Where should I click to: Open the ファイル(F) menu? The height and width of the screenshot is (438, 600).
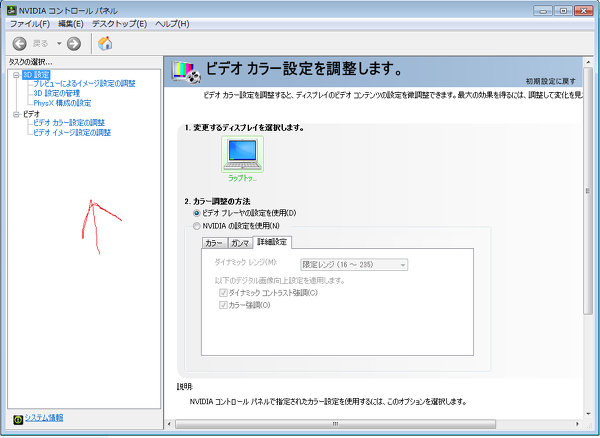click(x=30, y=24)
